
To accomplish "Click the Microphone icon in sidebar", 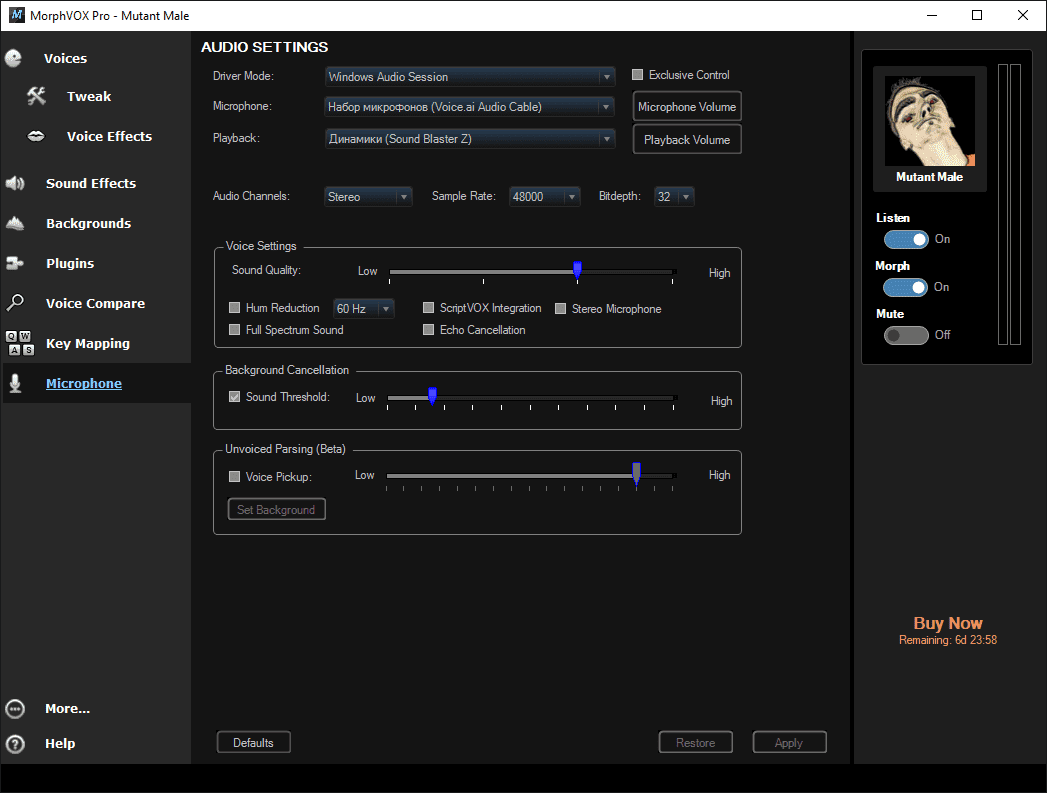I will coord(15,383).
